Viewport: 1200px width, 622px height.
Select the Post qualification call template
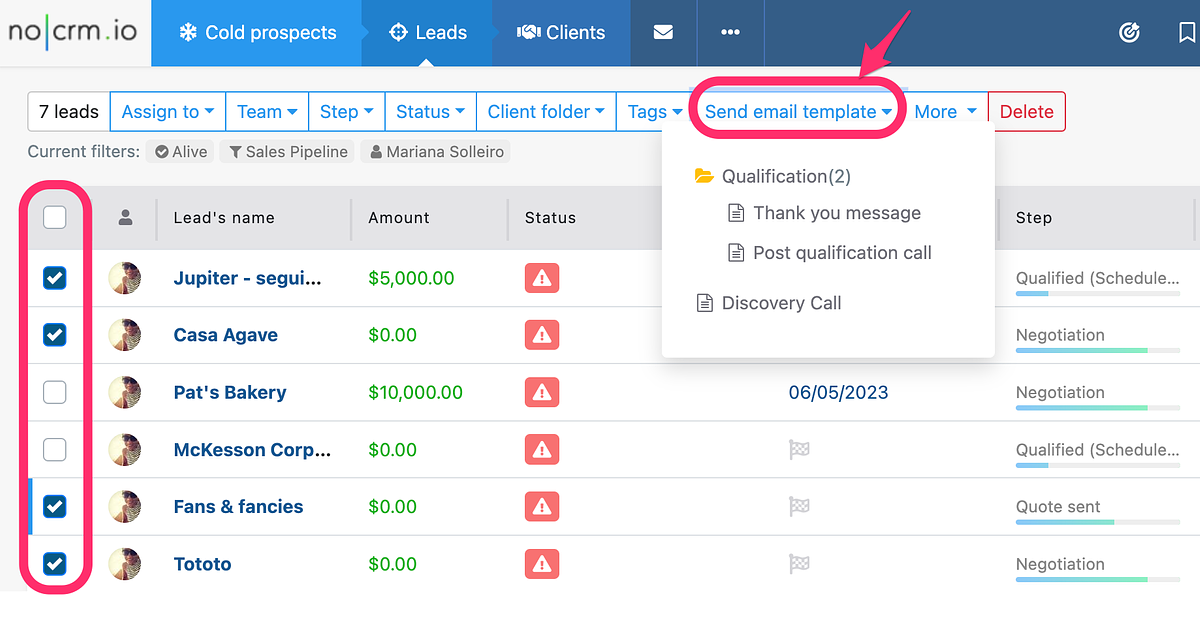click(842, 253)
